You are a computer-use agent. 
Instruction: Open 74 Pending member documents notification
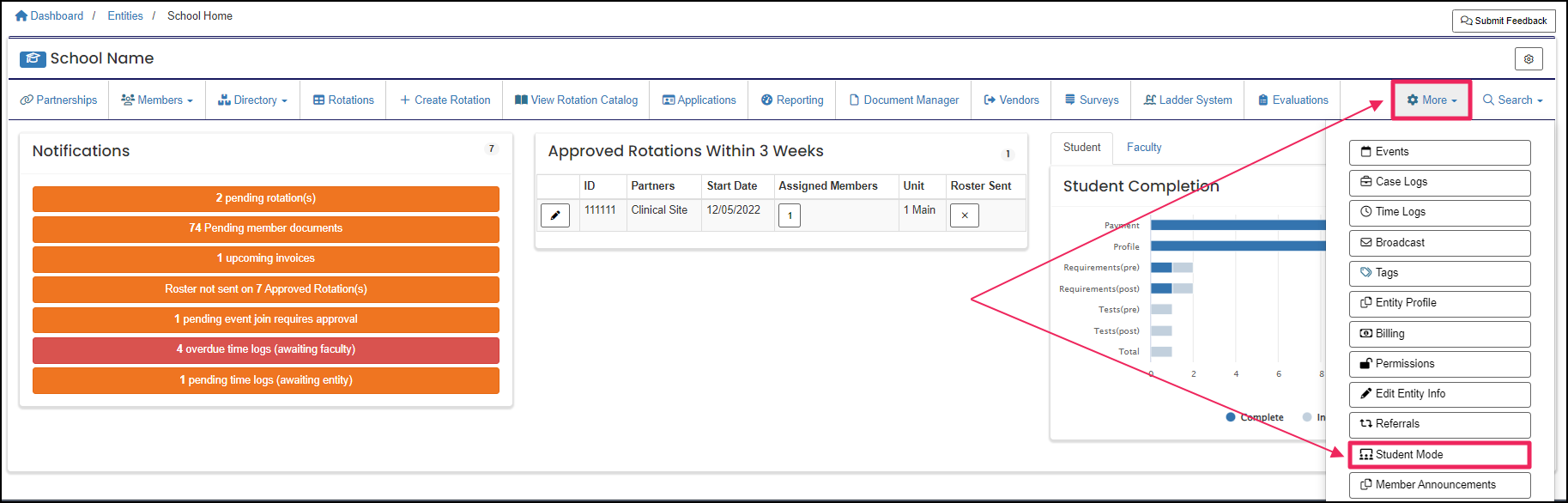266,228
